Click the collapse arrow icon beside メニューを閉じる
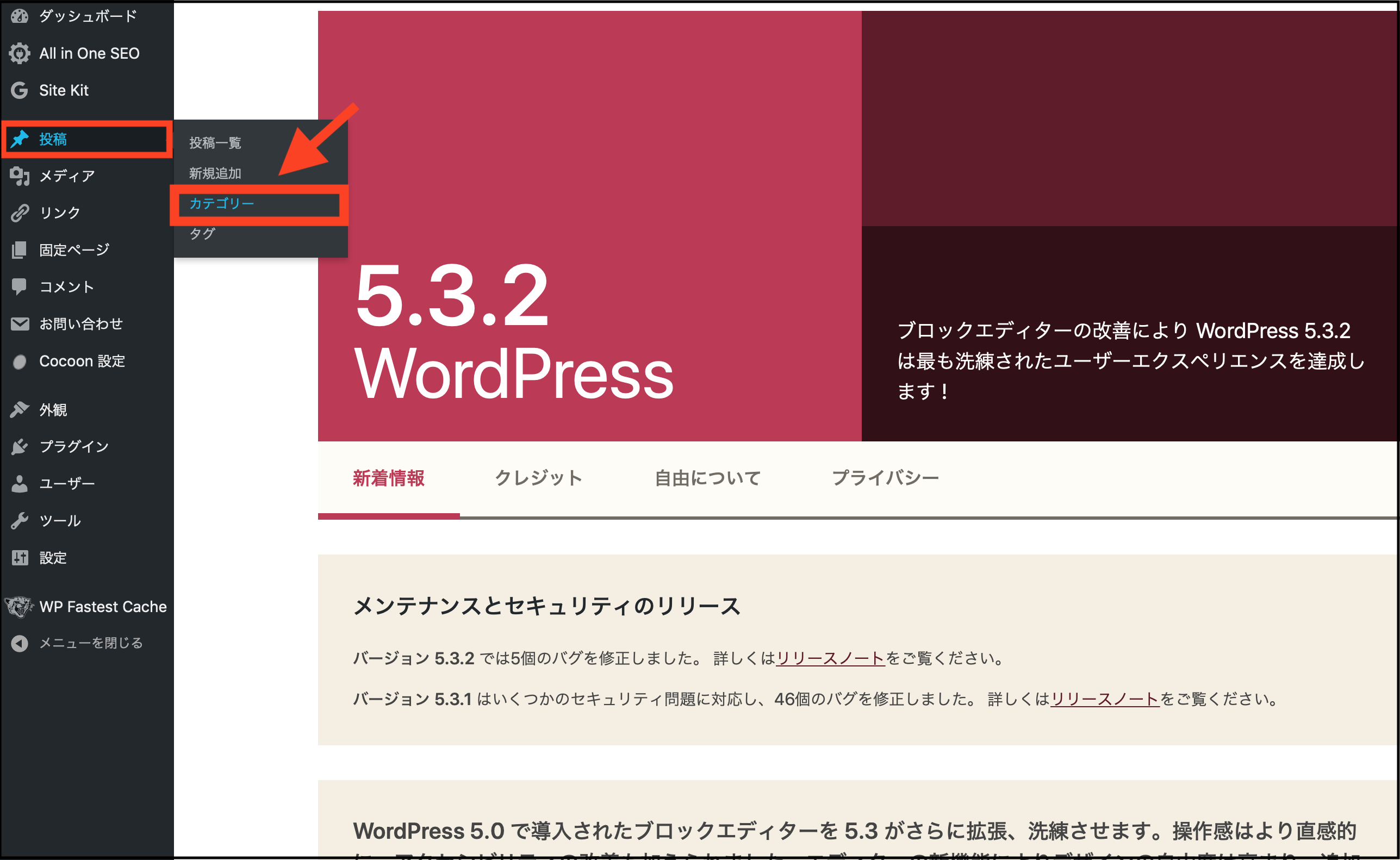This screenshot has width=1400, height=860. 20,643
